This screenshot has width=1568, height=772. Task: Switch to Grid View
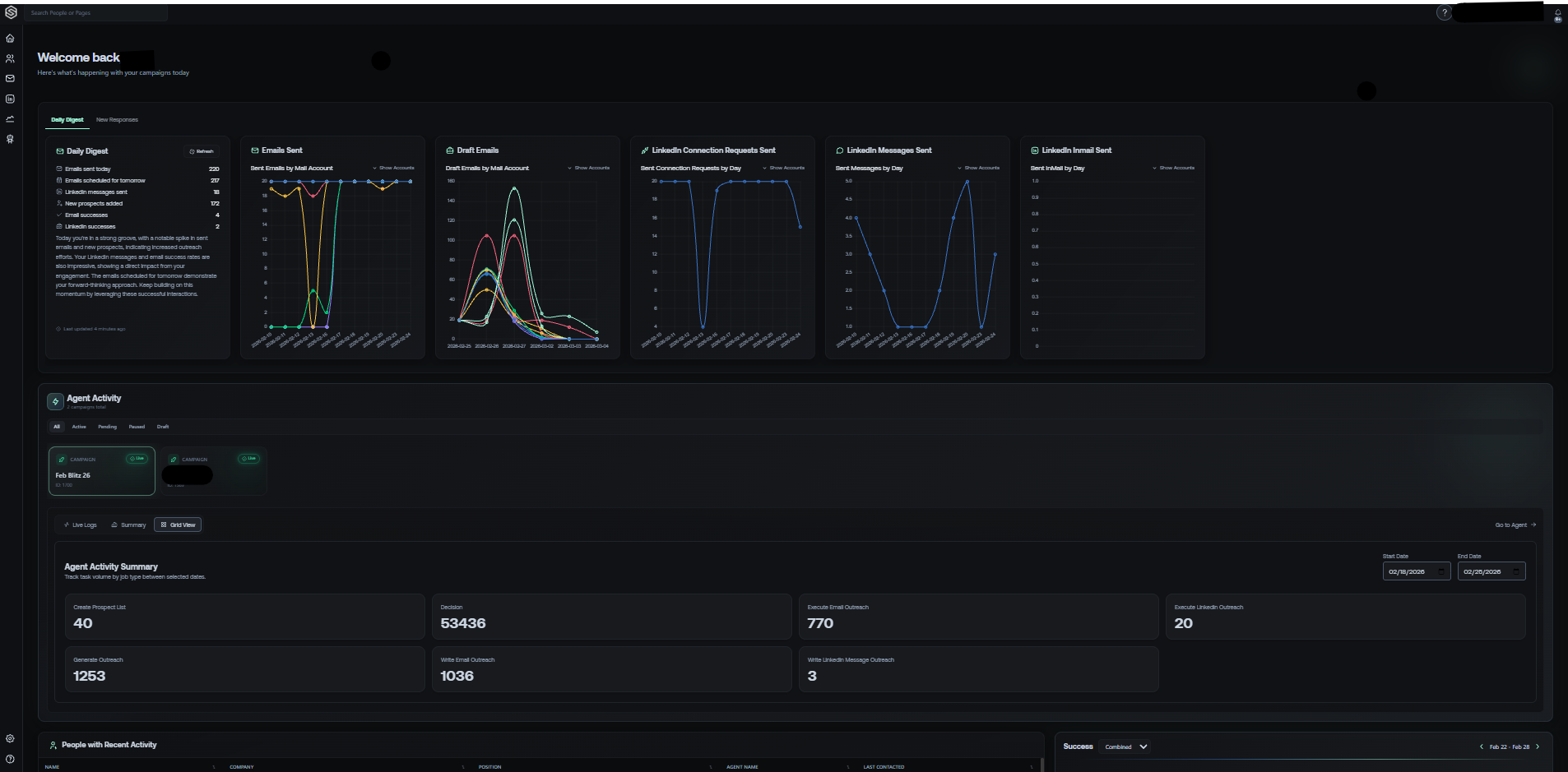click(178, 525)
